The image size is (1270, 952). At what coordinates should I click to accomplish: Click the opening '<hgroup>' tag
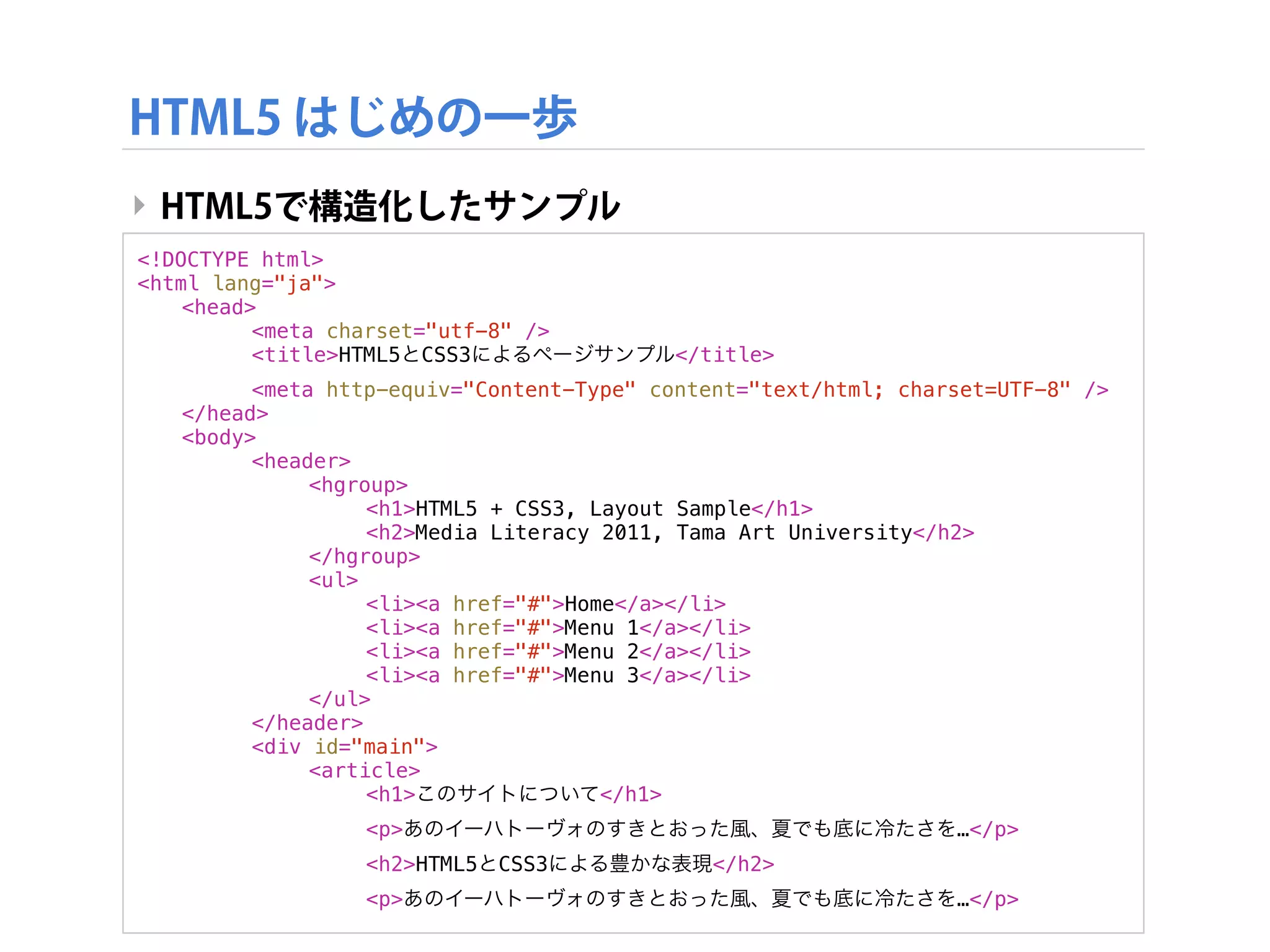(358, 485)
